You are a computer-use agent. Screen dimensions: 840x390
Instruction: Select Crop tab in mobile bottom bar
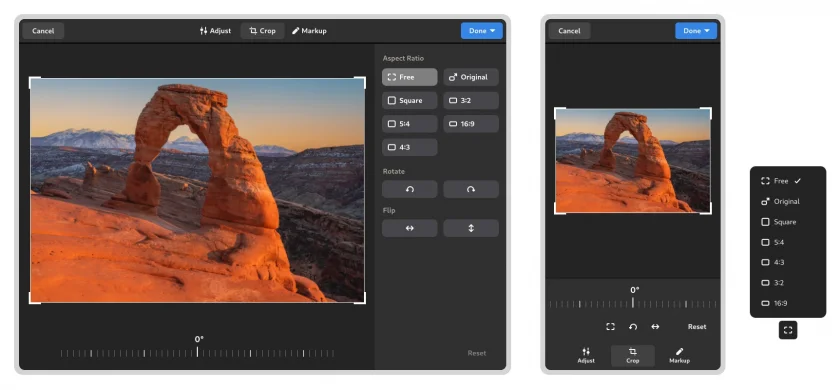click(633, 356)
